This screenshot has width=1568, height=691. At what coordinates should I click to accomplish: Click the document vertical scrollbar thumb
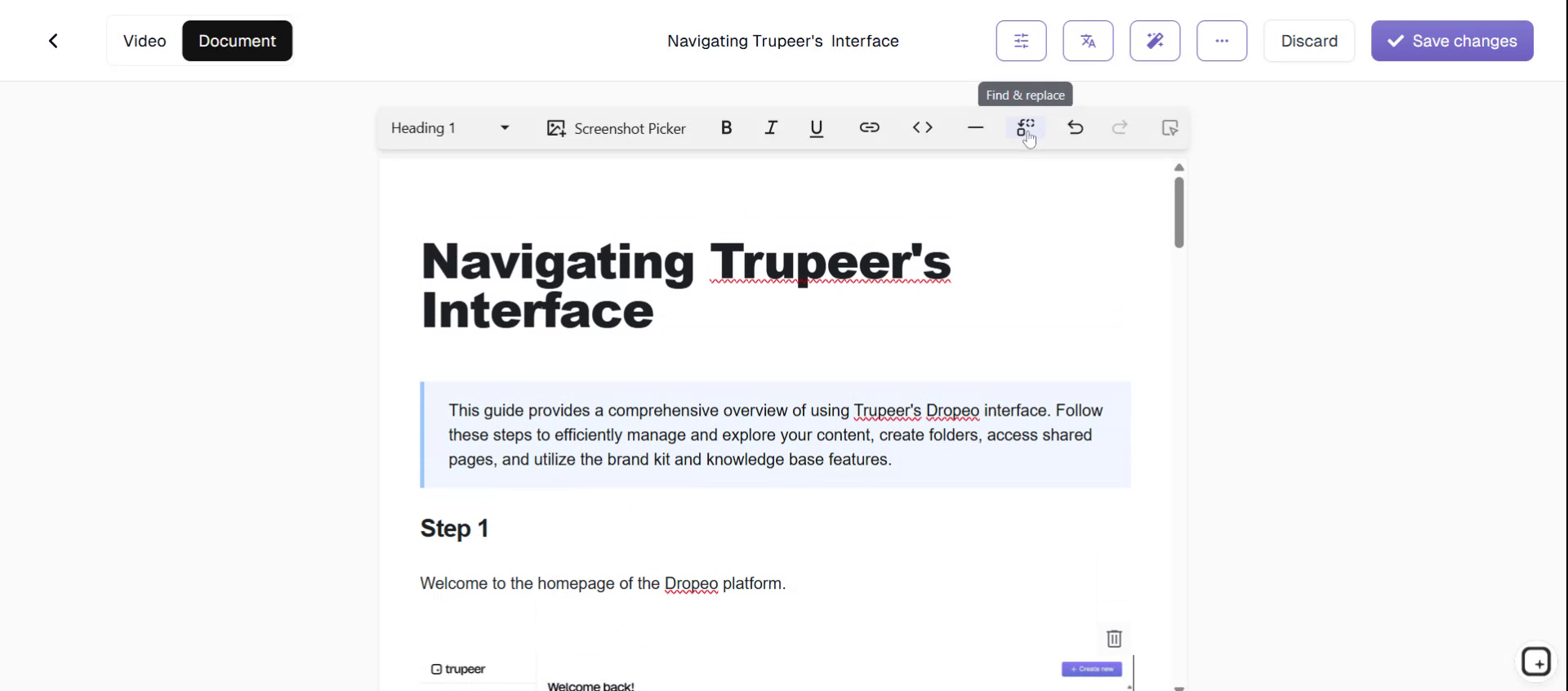[1178, 212]
